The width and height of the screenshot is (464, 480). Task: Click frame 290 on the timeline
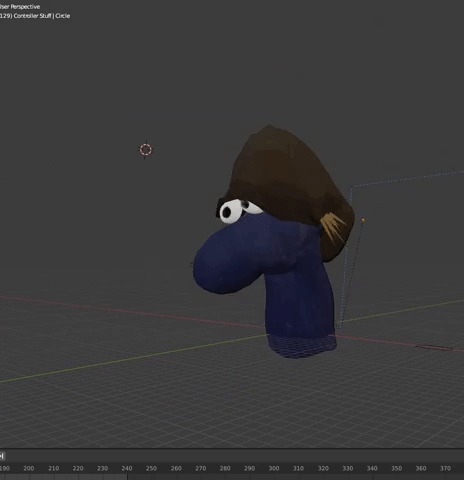(249, 468)
